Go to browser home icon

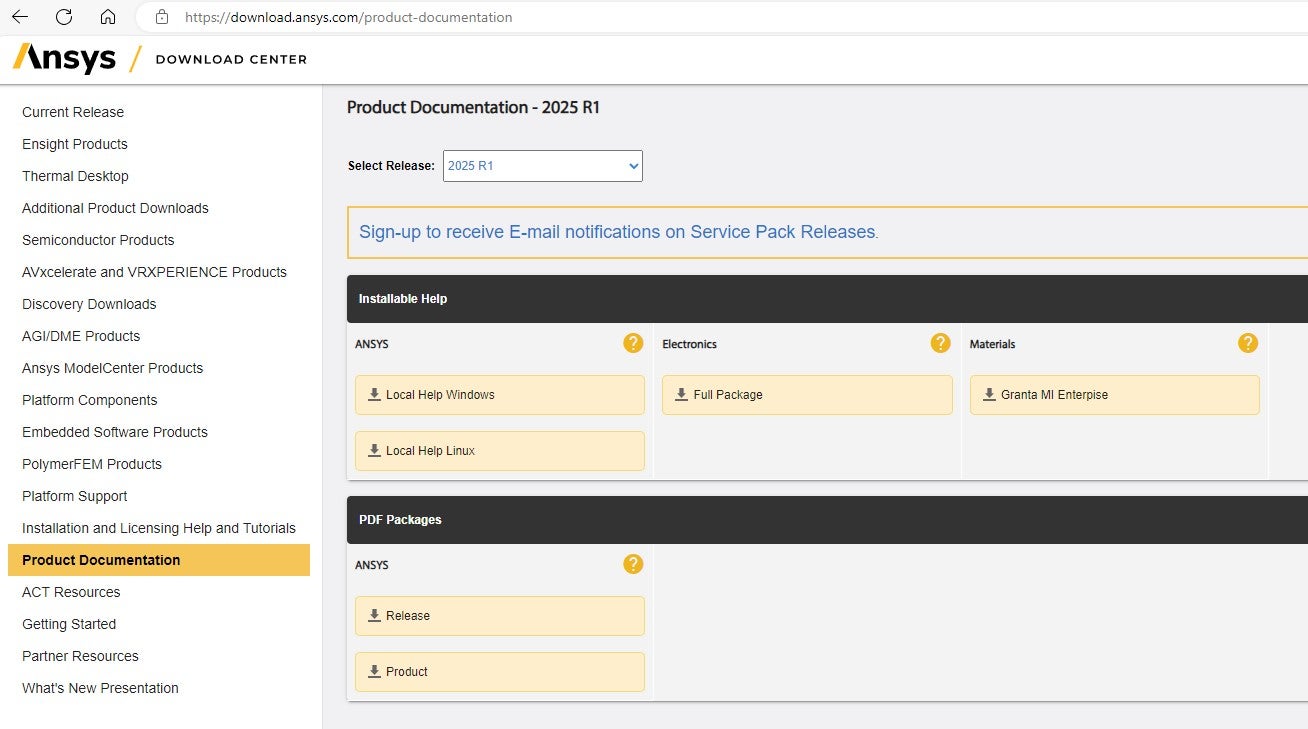pos(108,17)
